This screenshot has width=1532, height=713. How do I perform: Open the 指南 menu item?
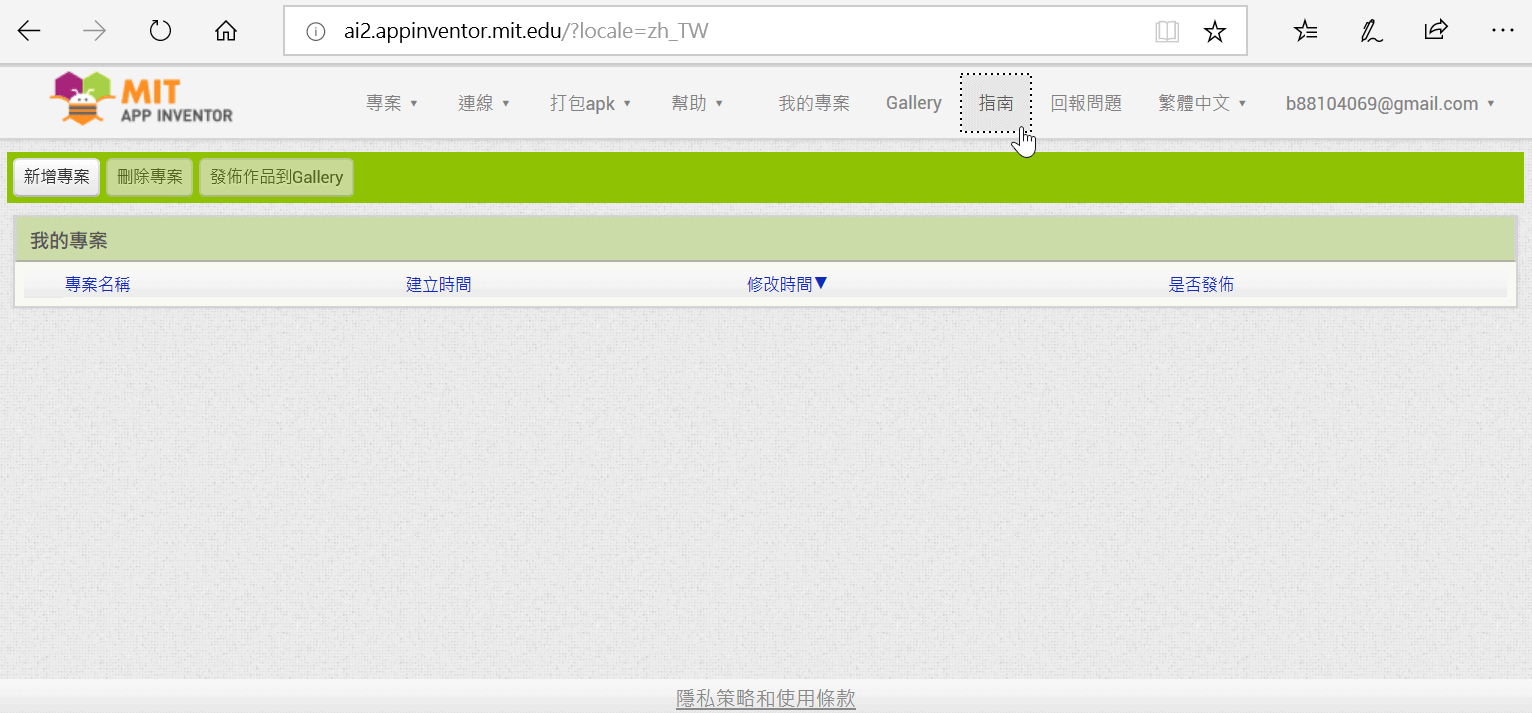click(x=996, y=103)
